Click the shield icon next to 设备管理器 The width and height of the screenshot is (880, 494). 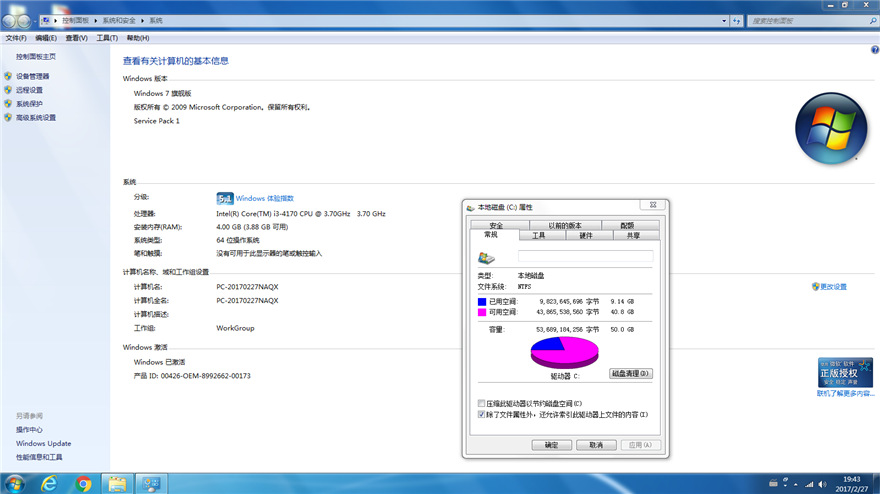click(8, 76)
